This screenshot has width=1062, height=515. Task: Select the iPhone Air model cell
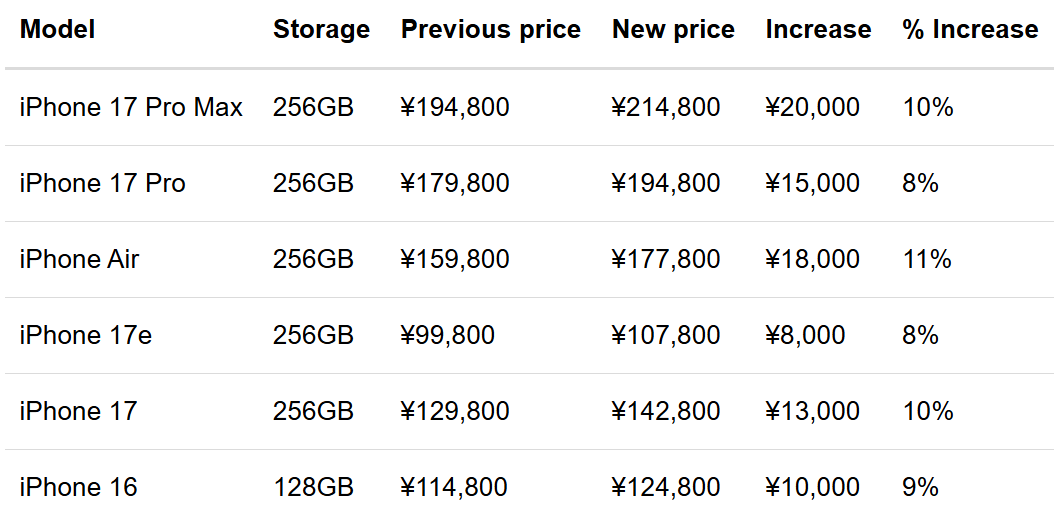click(x=79, y=259)
